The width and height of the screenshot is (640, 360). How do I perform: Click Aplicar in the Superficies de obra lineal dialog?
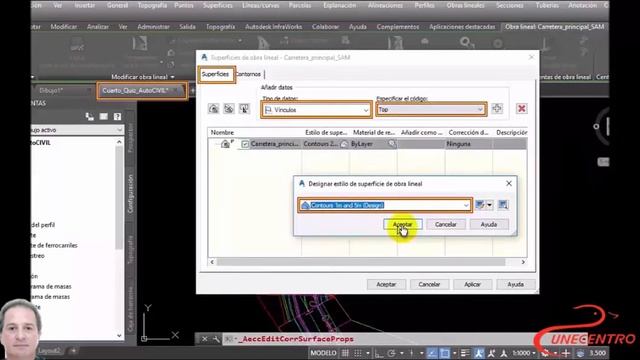(x=472, y=284)
